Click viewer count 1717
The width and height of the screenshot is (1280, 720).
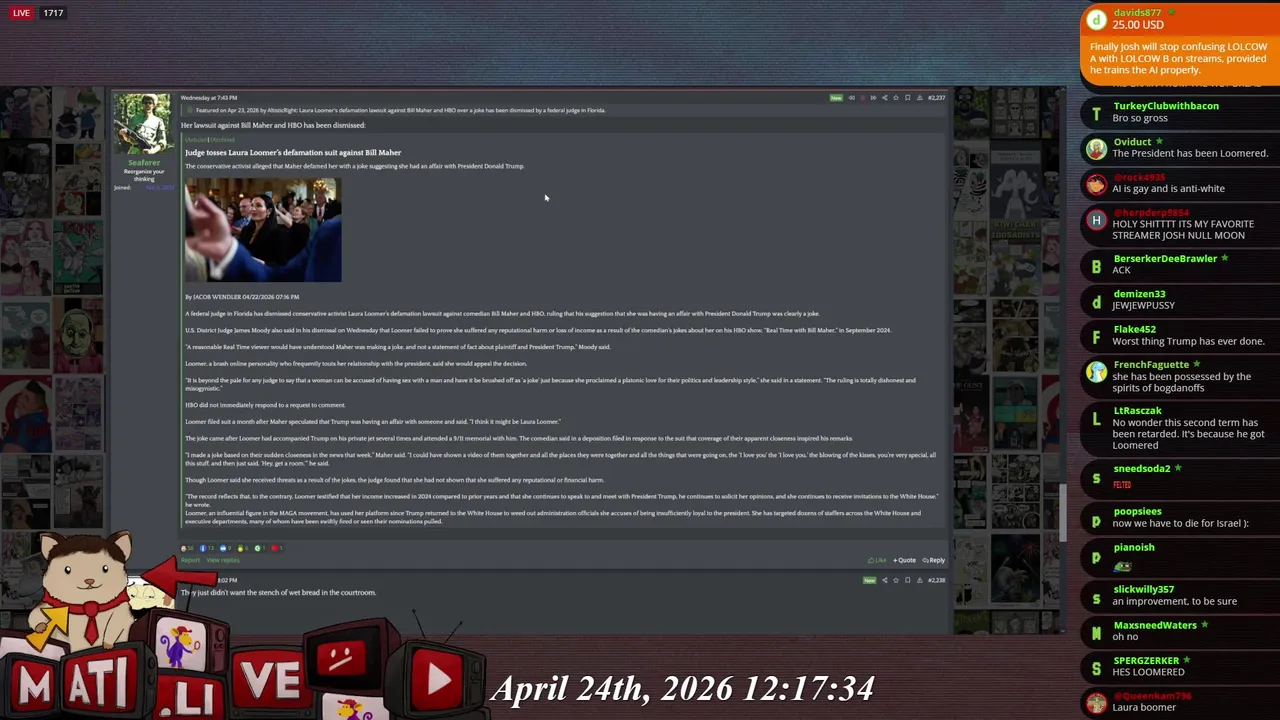click(x=53, y=13)
